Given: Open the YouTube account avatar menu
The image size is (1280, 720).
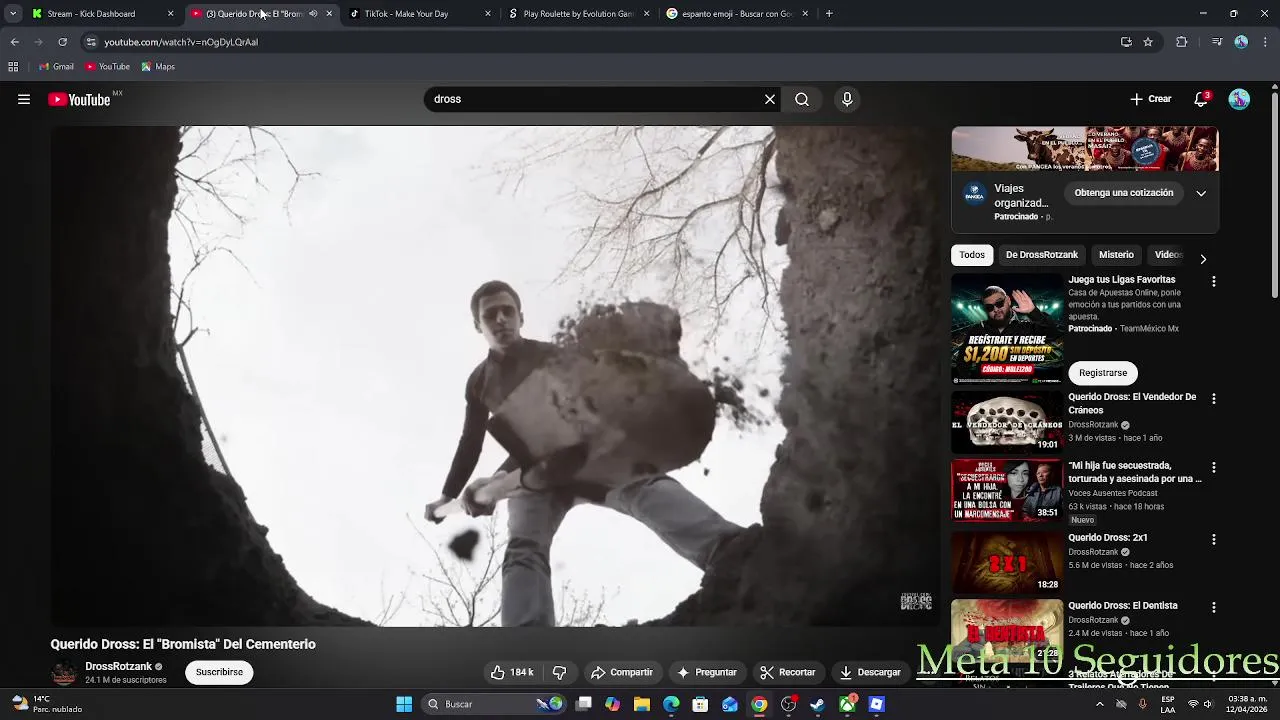Looking at the screenshot, I should click(1239, 99).
